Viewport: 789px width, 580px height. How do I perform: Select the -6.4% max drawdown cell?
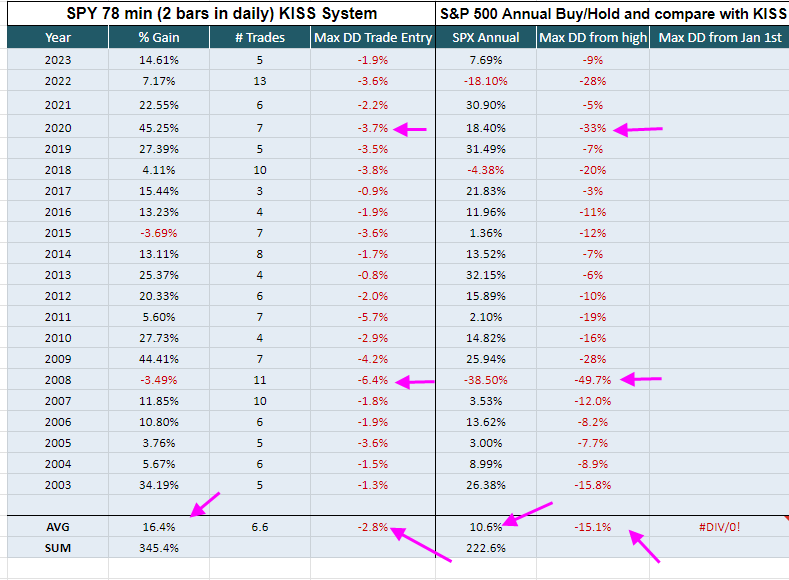click(373, 380)
